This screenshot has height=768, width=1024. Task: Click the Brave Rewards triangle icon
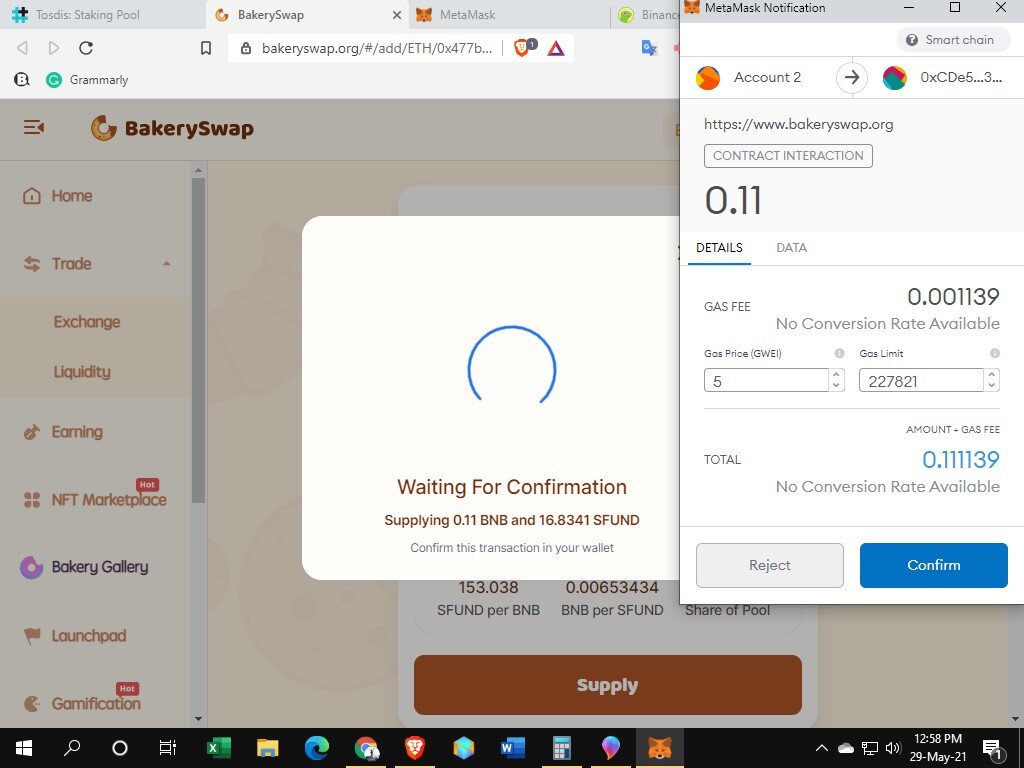tap(556, 48)
